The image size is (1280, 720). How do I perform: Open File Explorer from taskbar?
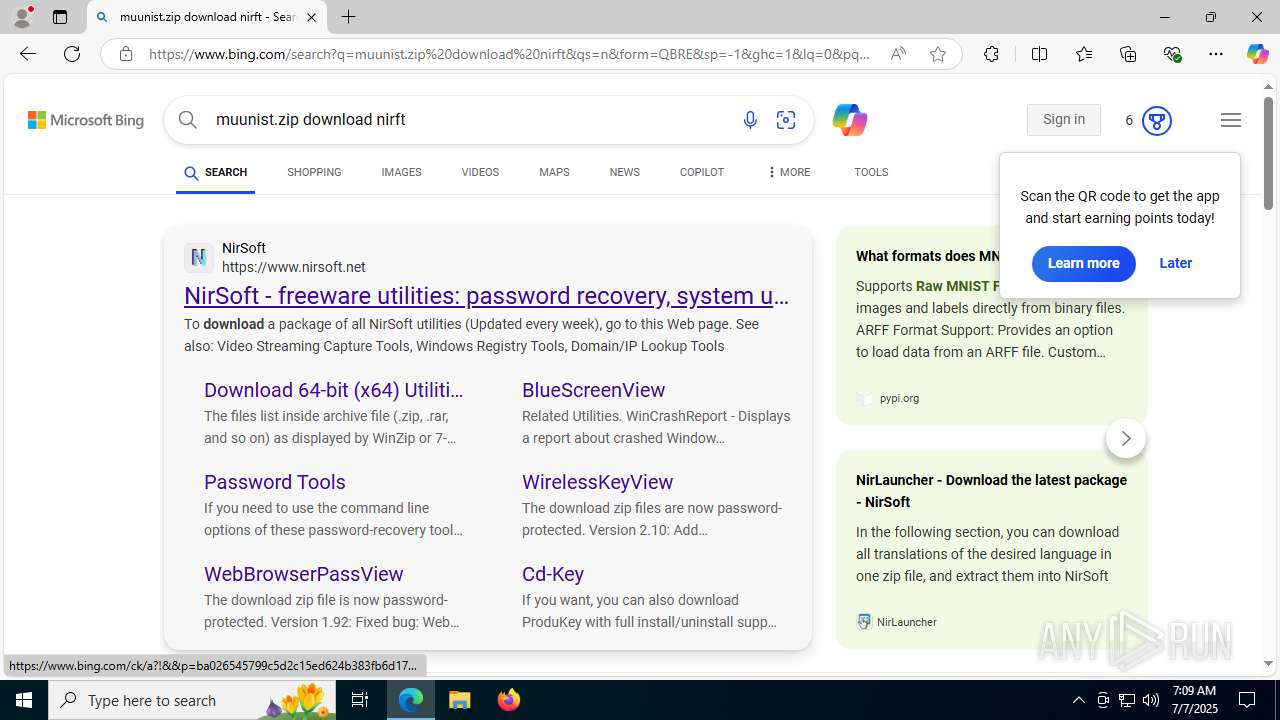pyautogui.click(x=460, y=700)
